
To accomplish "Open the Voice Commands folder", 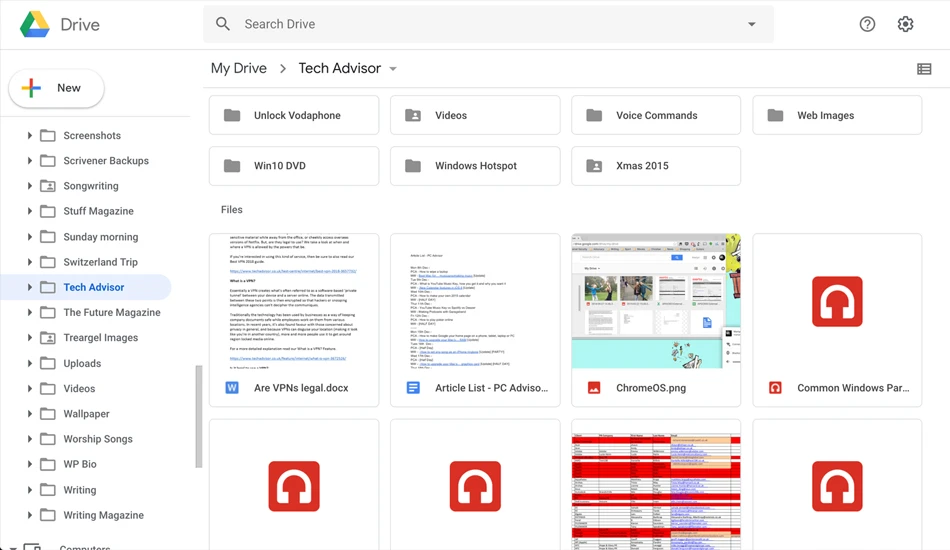I will coord(656,115).
